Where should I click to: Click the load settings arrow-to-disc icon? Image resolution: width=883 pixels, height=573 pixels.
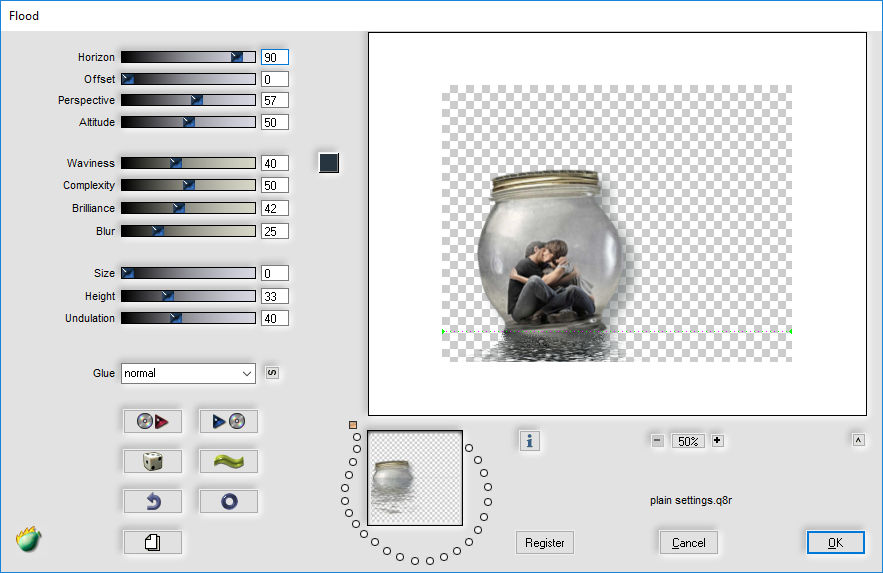click(x=229, y=421)
